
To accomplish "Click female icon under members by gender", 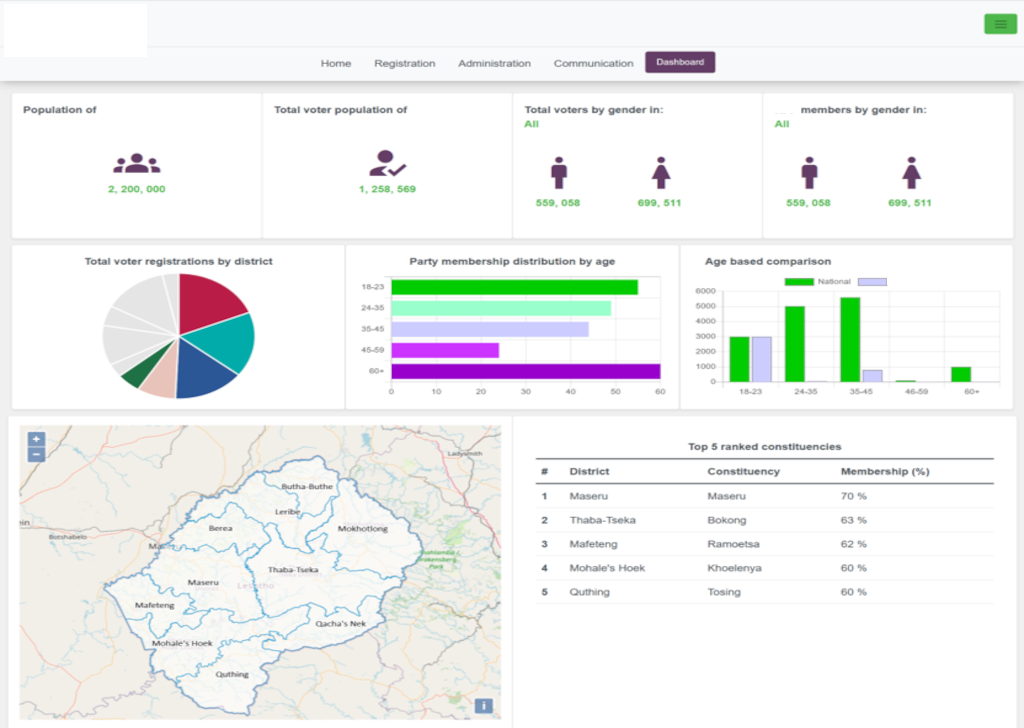I will [x=911, y=173].
